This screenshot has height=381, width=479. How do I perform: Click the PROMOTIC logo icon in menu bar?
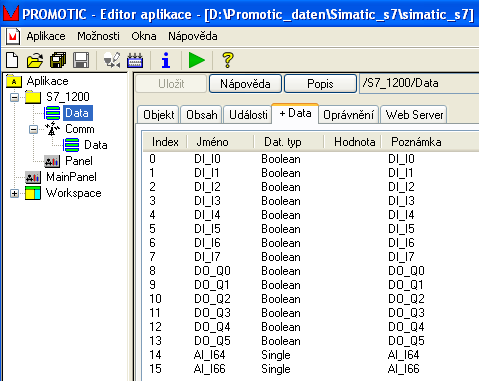pyautogui.click(x=13, y=36)
